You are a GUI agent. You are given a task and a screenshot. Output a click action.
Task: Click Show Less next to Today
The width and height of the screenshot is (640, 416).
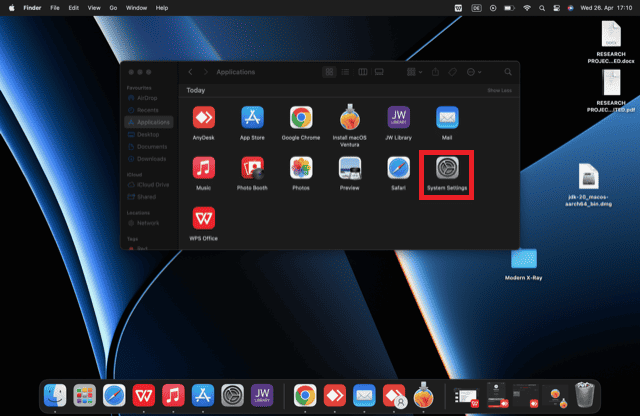pos(499,90)
